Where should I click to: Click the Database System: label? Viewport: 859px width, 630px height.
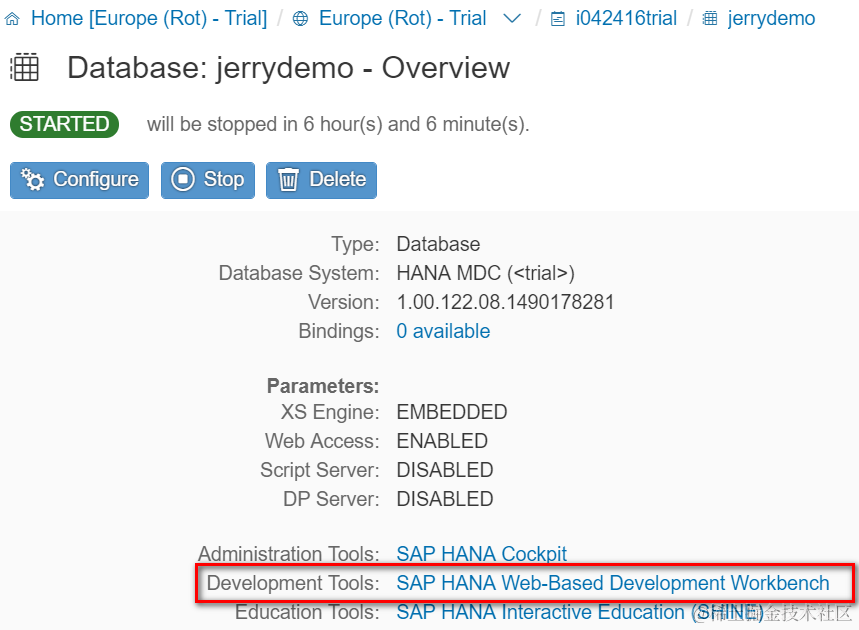pyautogui.click(x=299, y=273)
